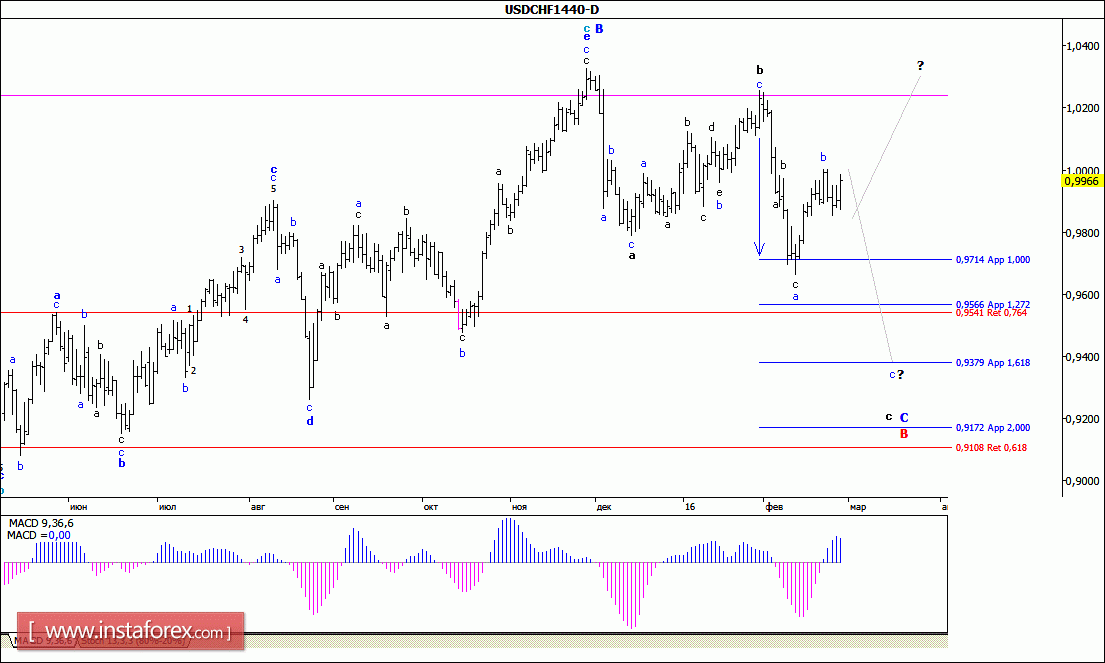This screenshot has width=1105, height=663.
Task: Click the мар date on time axis
Action: click(x=858, y=507)
